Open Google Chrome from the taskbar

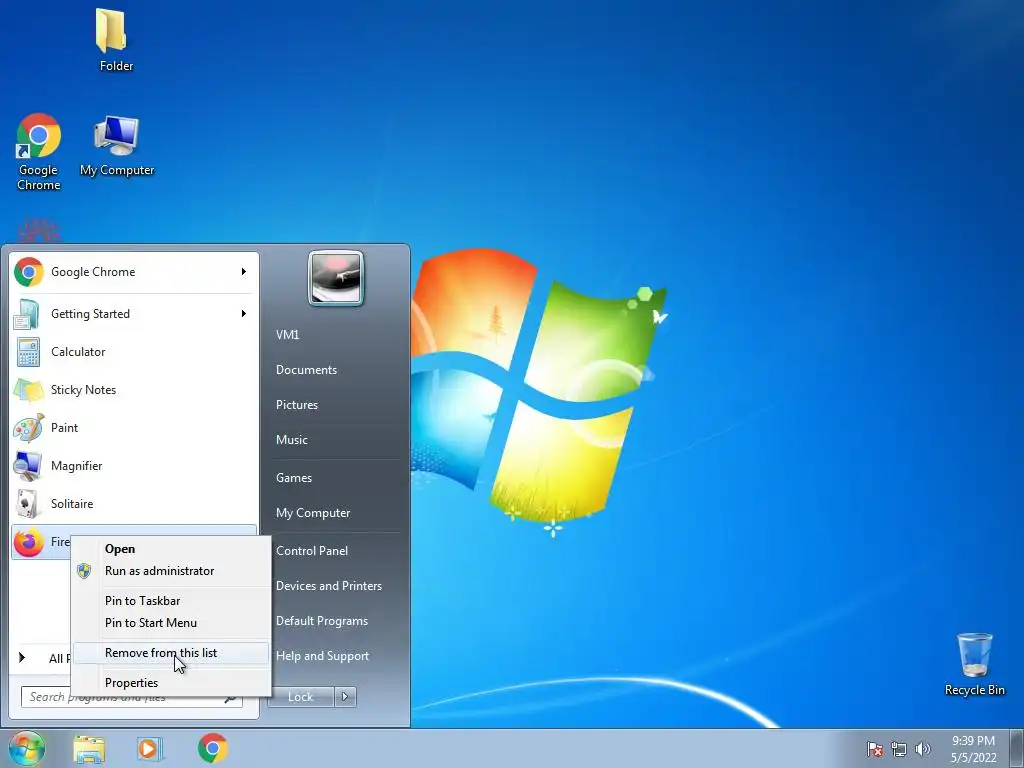coord(213,748)
